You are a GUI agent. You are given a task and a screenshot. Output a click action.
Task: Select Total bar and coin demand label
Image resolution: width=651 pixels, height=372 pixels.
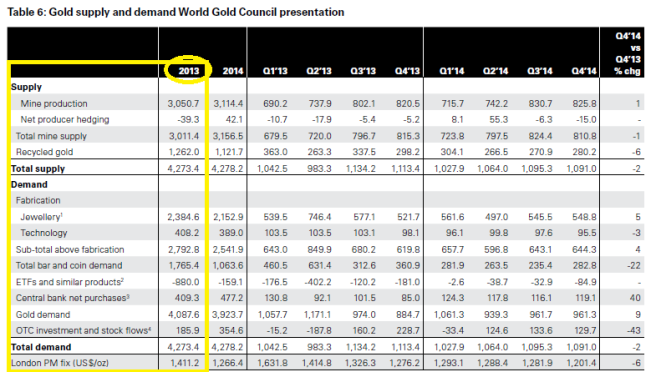[69, 265]
